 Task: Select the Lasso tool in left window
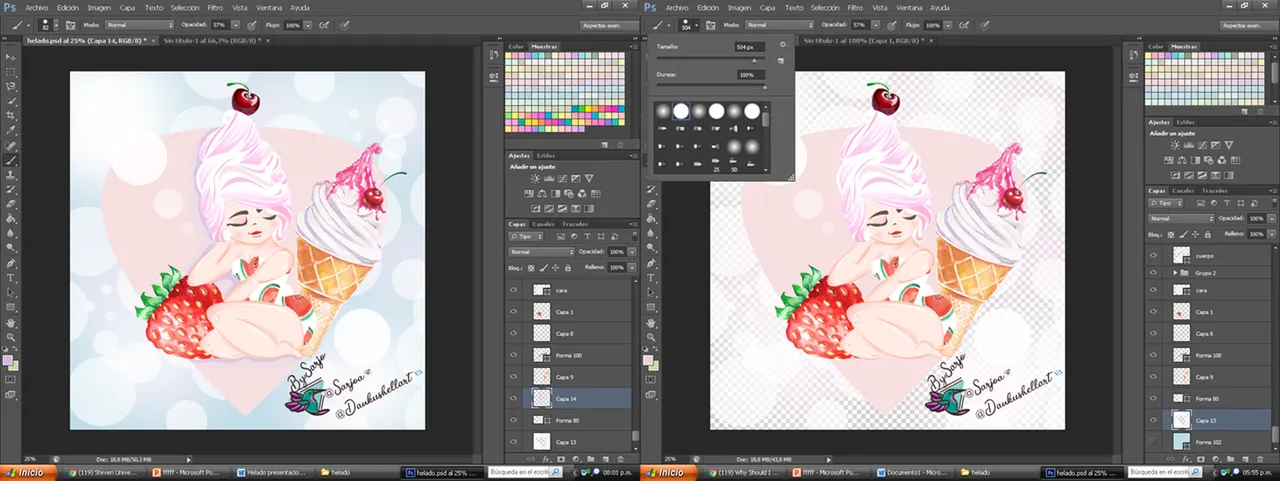[x=12, y=87]
